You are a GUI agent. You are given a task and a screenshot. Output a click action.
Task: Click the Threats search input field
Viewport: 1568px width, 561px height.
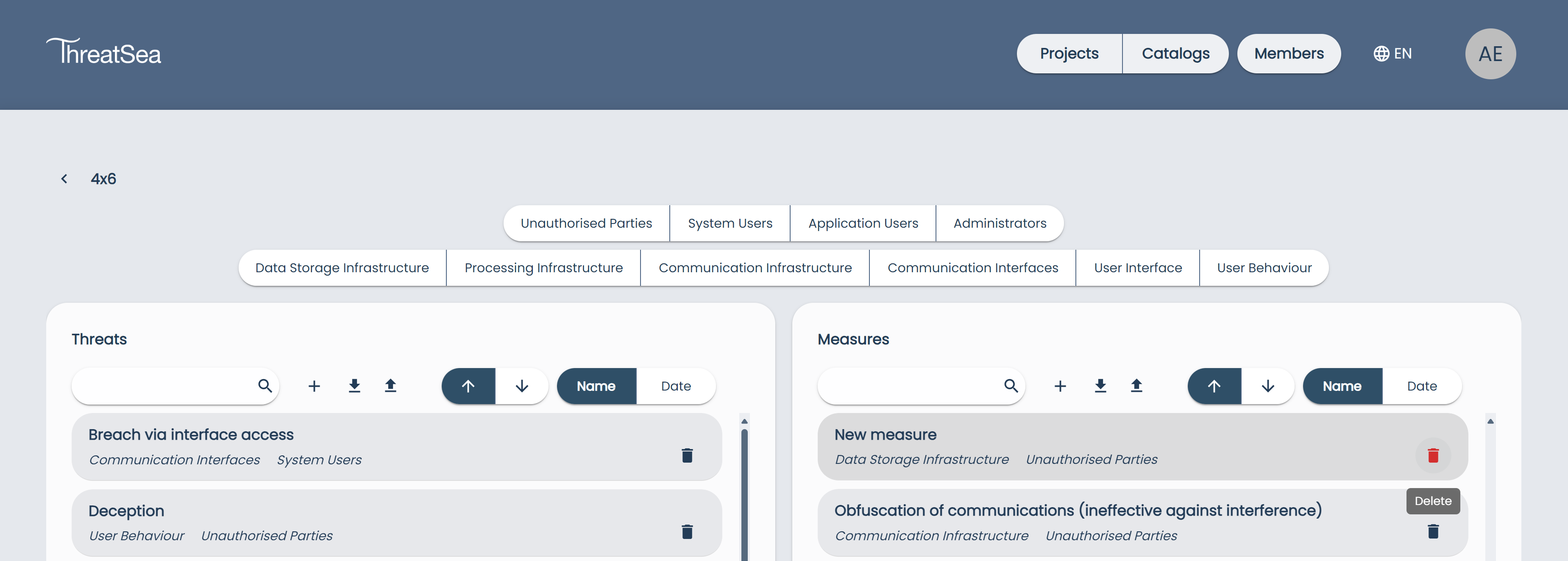(164, 386)
